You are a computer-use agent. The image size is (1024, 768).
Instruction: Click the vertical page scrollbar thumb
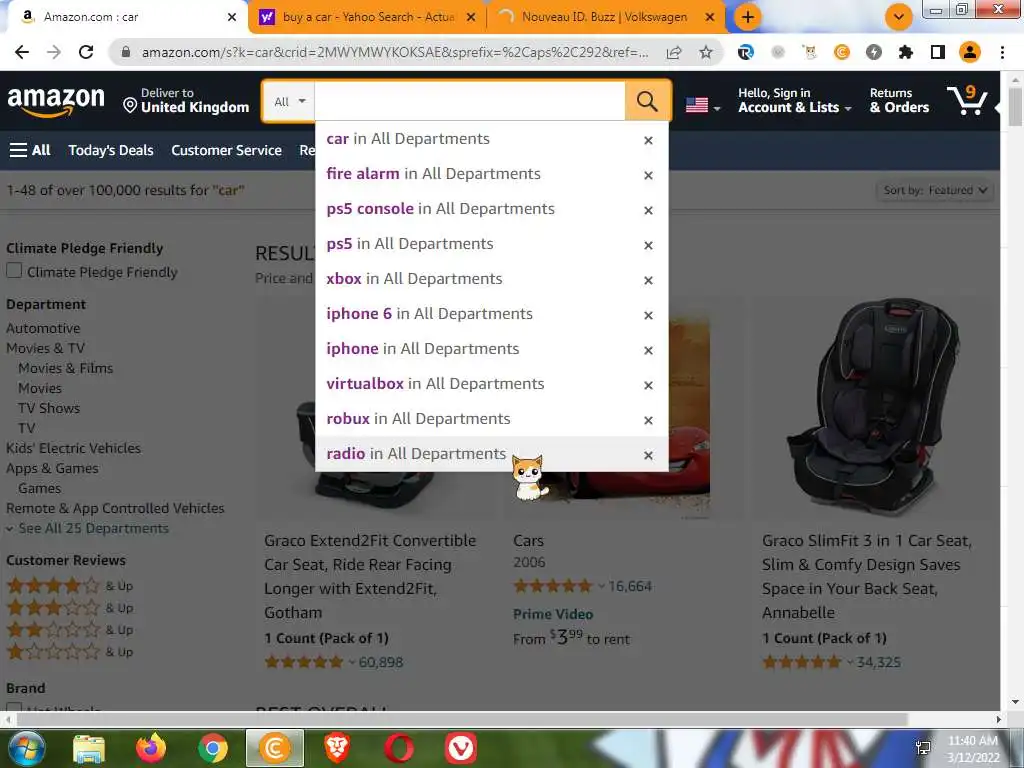pos(1015,108)
